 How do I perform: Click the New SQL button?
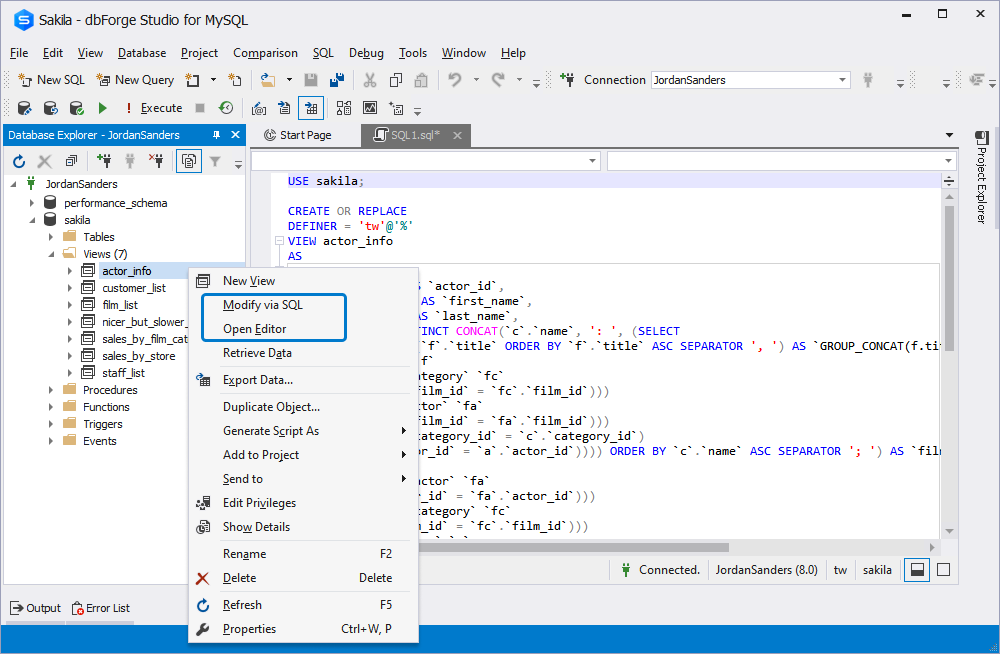[52, 80]
